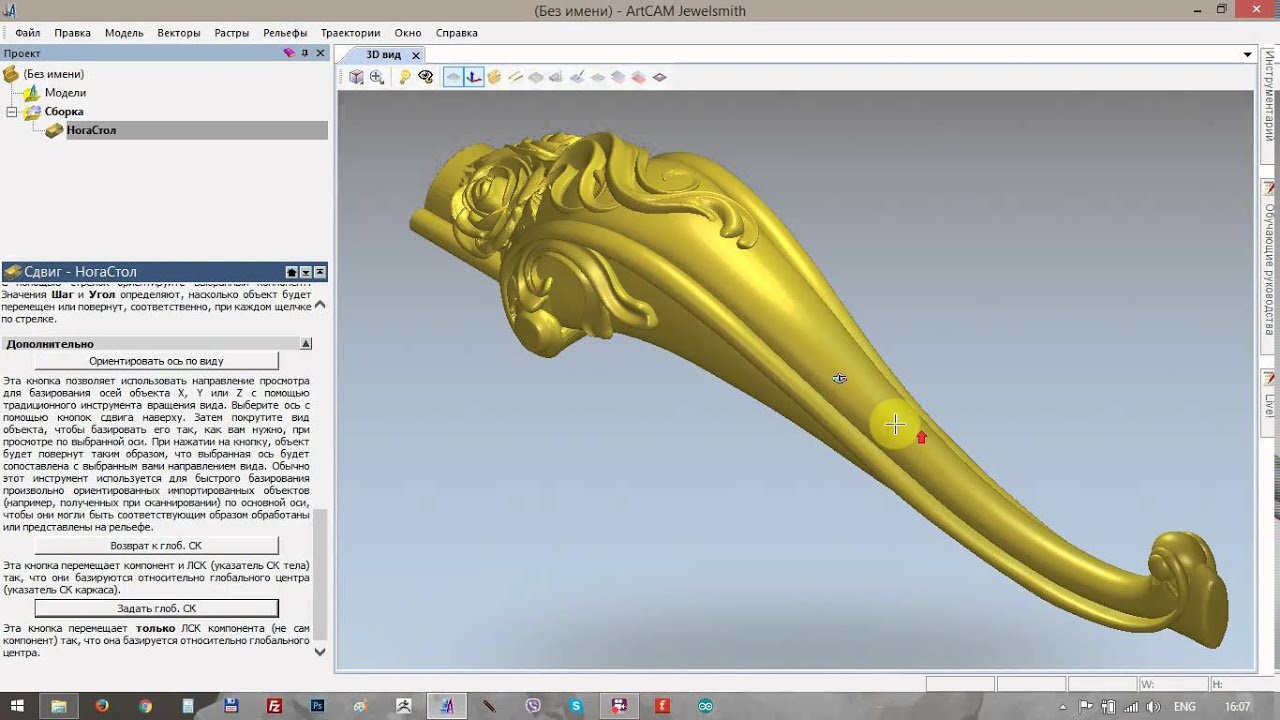
Task: Open File Explorer from the taskbar
Action: [58, 706]
